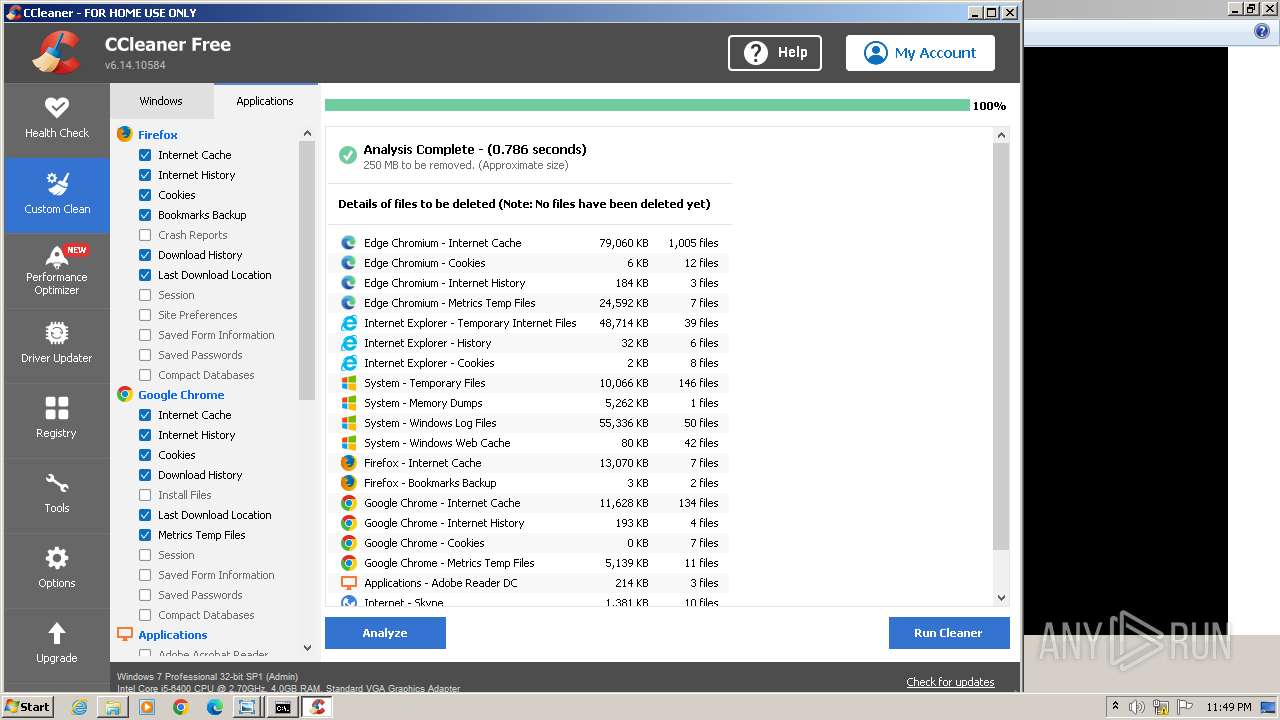Click the category list scroll up arrow
Screen dimensions: 1280x720
[307, 133]
